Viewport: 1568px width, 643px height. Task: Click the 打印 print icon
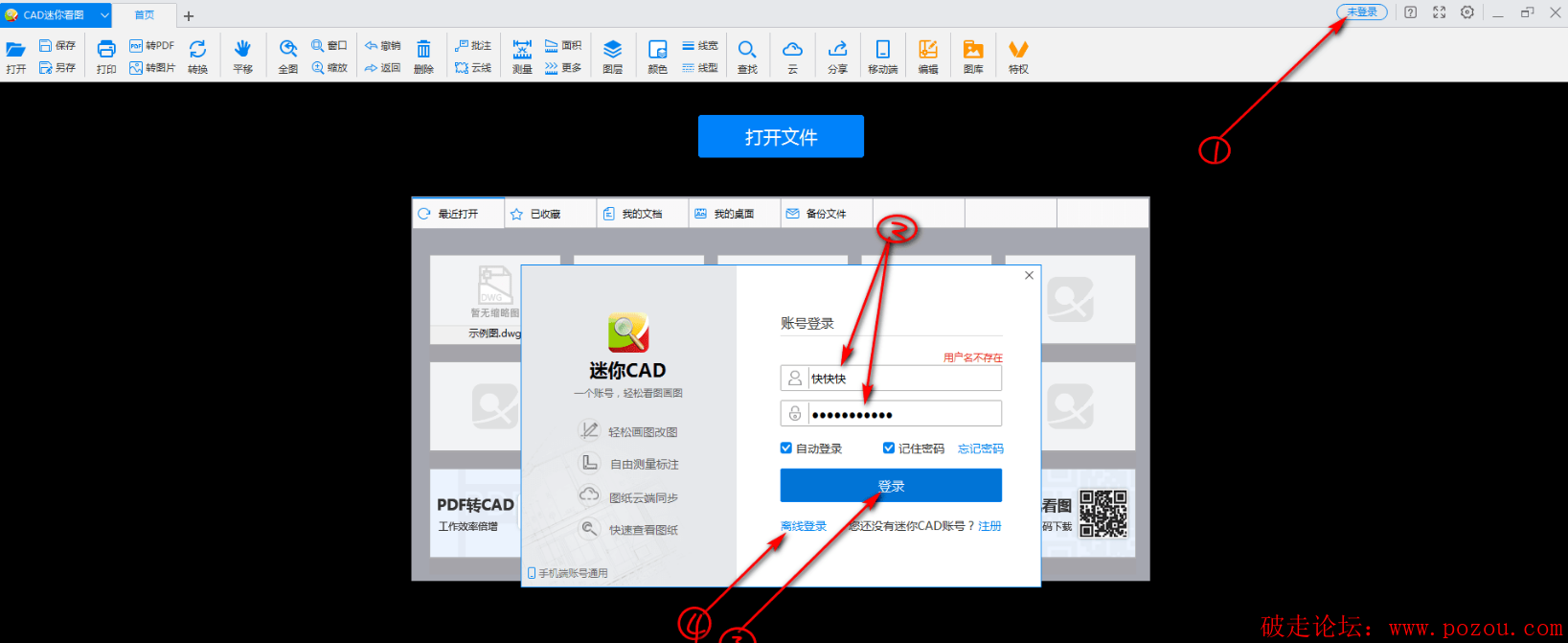pyautogui.click(x=106, y=57)
